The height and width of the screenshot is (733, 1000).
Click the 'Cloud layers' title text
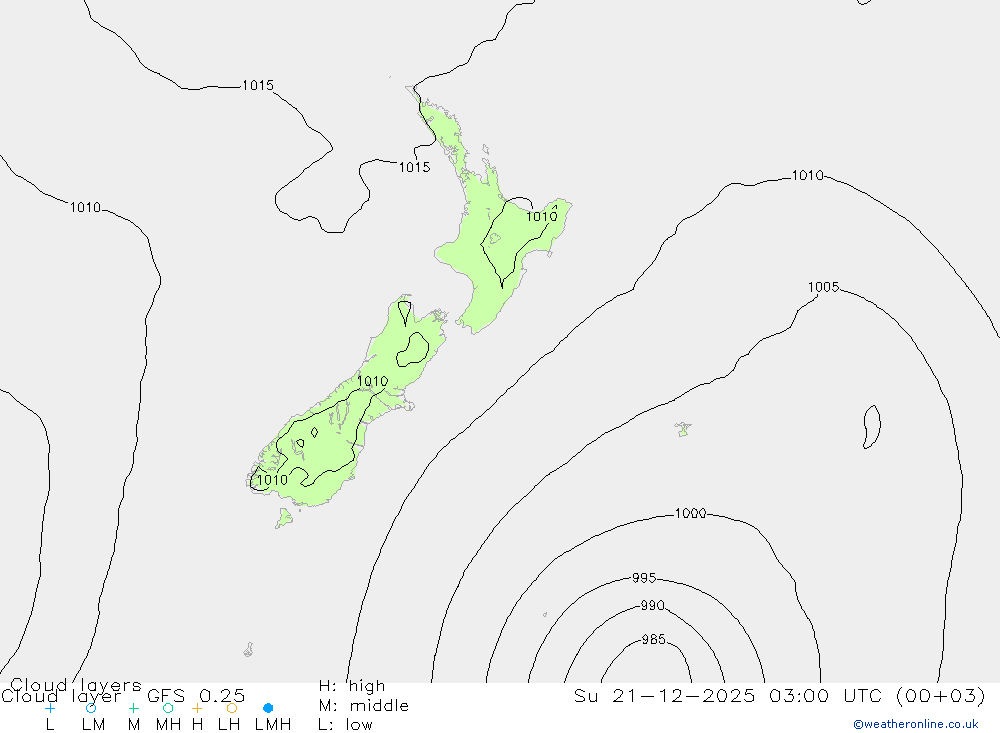click(x=75, y=685)
